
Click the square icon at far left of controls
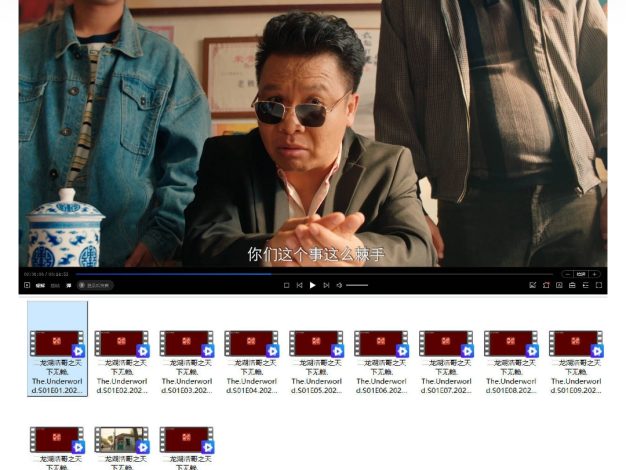[x=27, y=285]
